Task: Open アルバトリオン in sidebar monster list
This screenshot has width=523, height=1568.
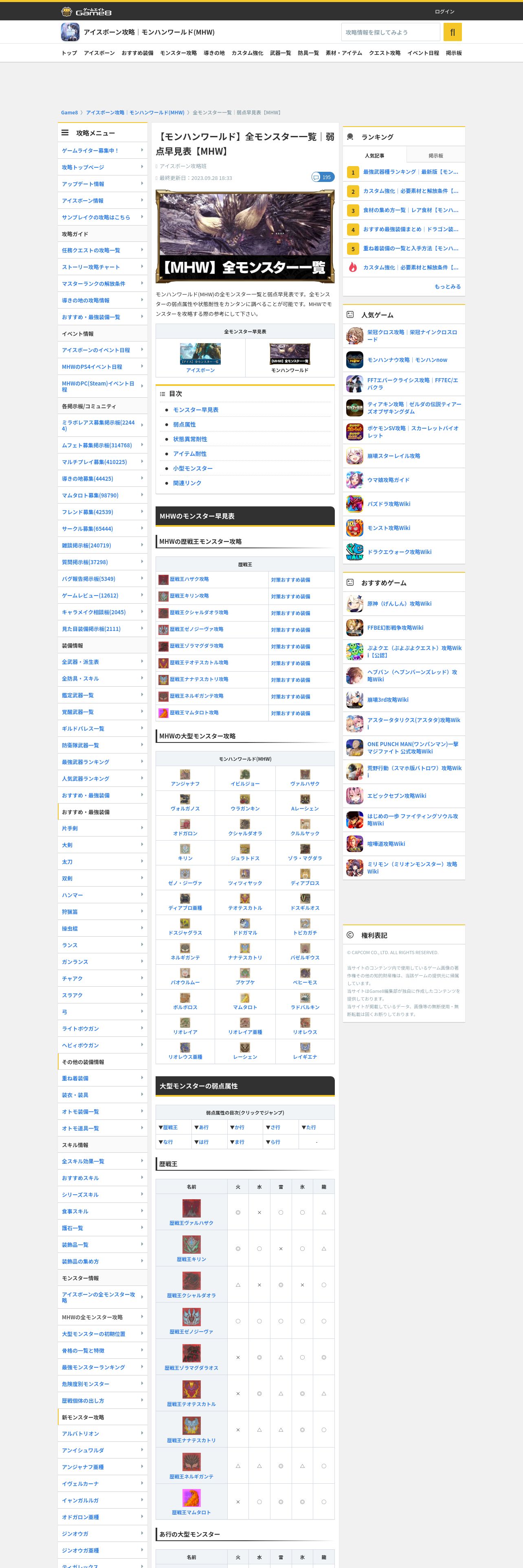Action: (x=102, y=1434)
